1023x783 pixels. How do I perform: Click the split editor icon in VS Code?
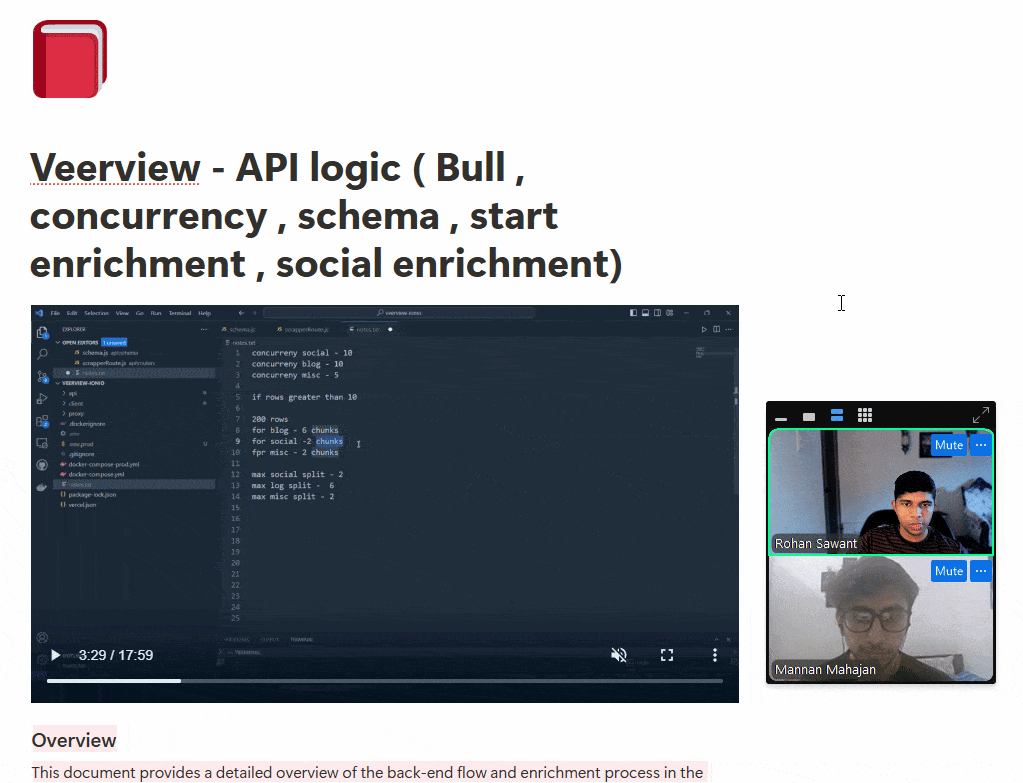pyautogui.click(x=716, y=330)
